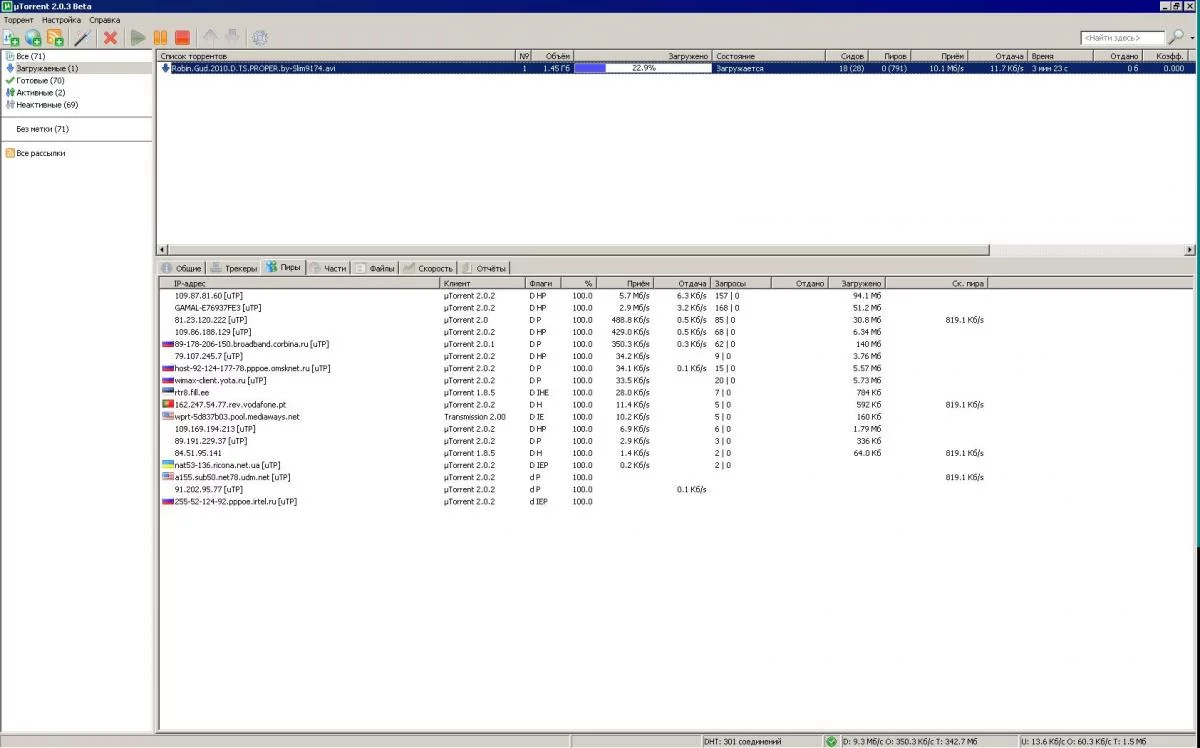Screen dimensions: 1200x748
Task: Select the Robin.Gud.2010 torrent row
Action: point(675,68)
